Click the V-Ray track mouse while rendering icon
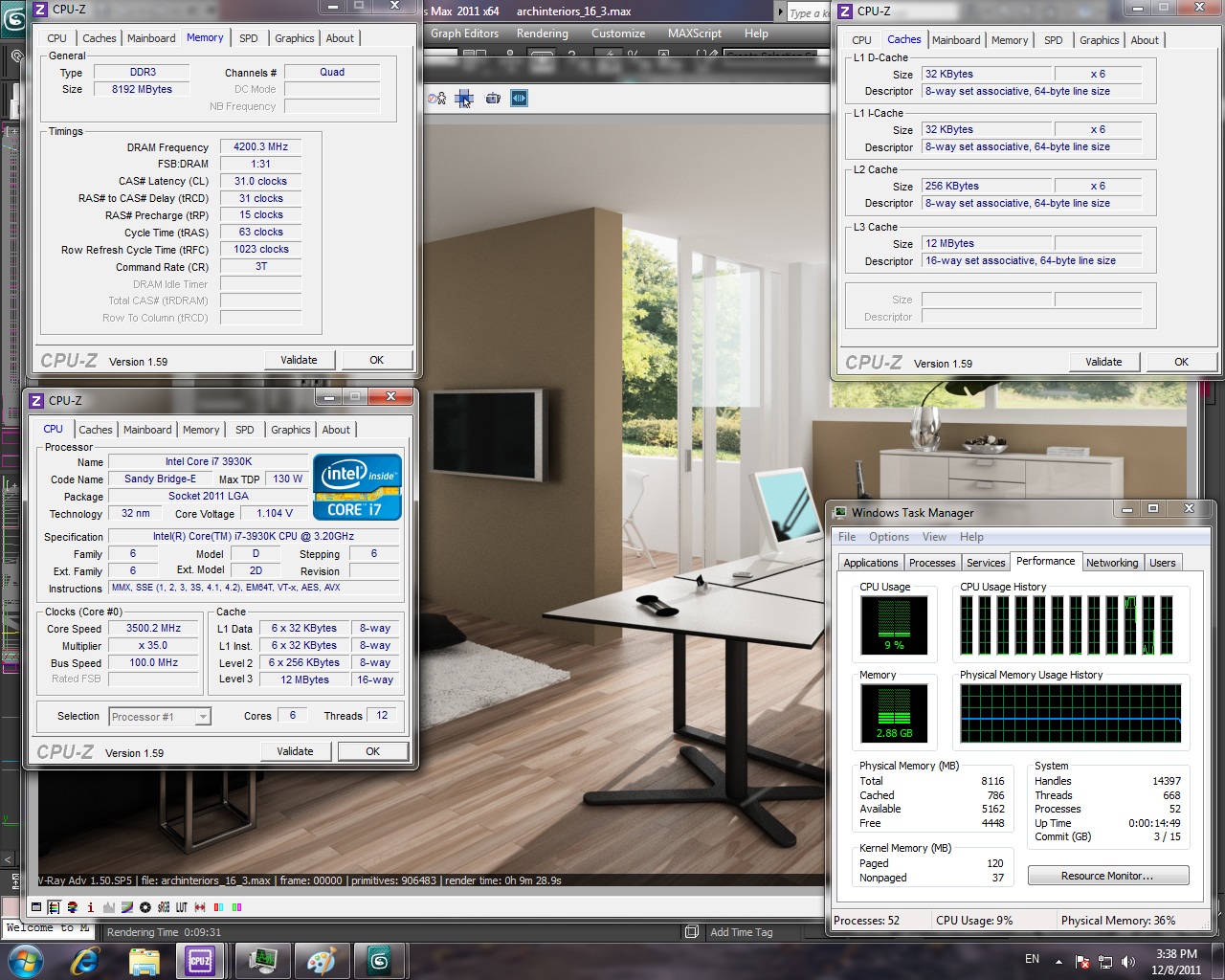This screenshot has height=980, width=1225. click(436, 98)
